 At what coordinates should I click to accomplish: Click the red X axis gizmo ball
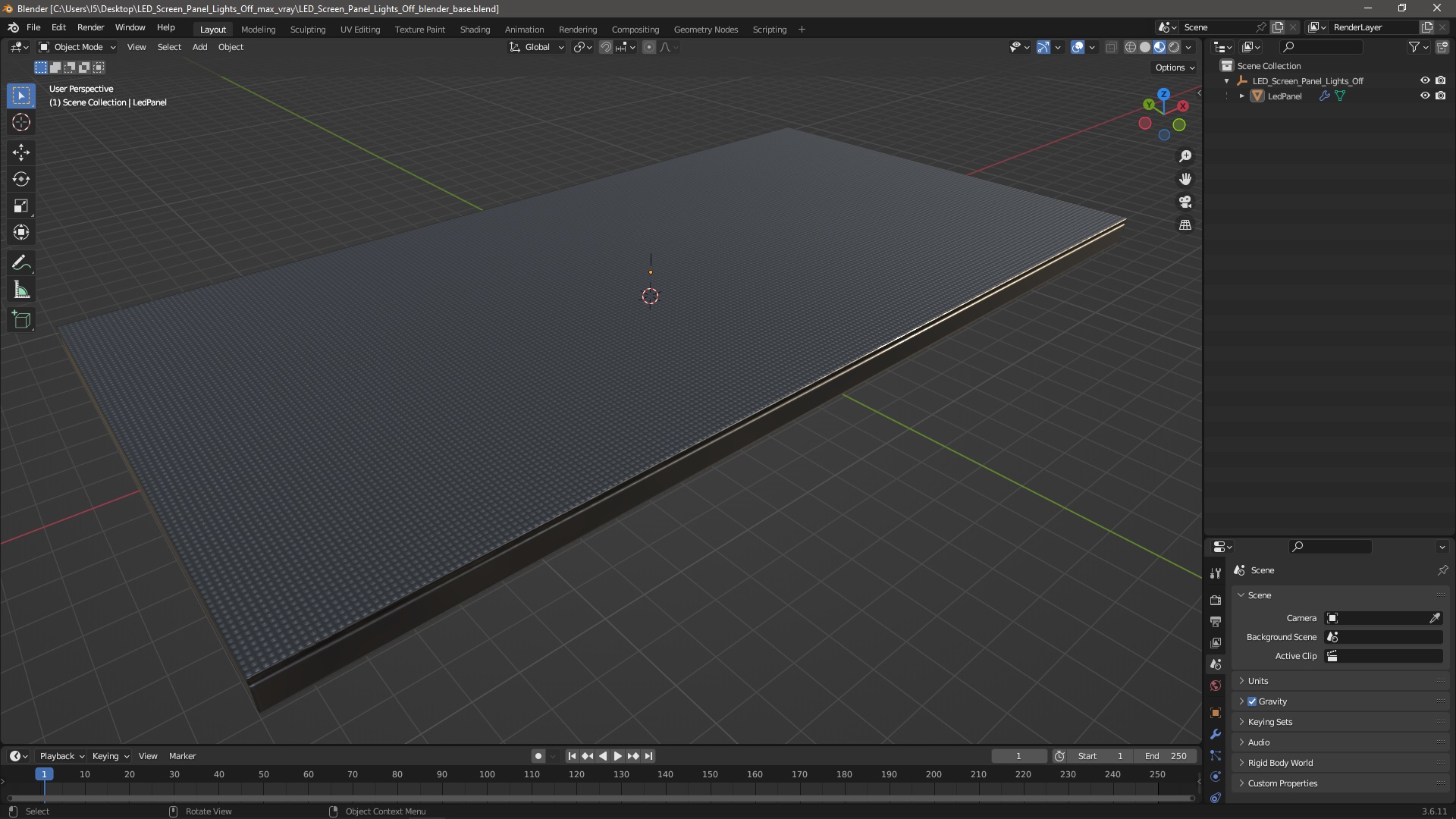point(1182,106)
